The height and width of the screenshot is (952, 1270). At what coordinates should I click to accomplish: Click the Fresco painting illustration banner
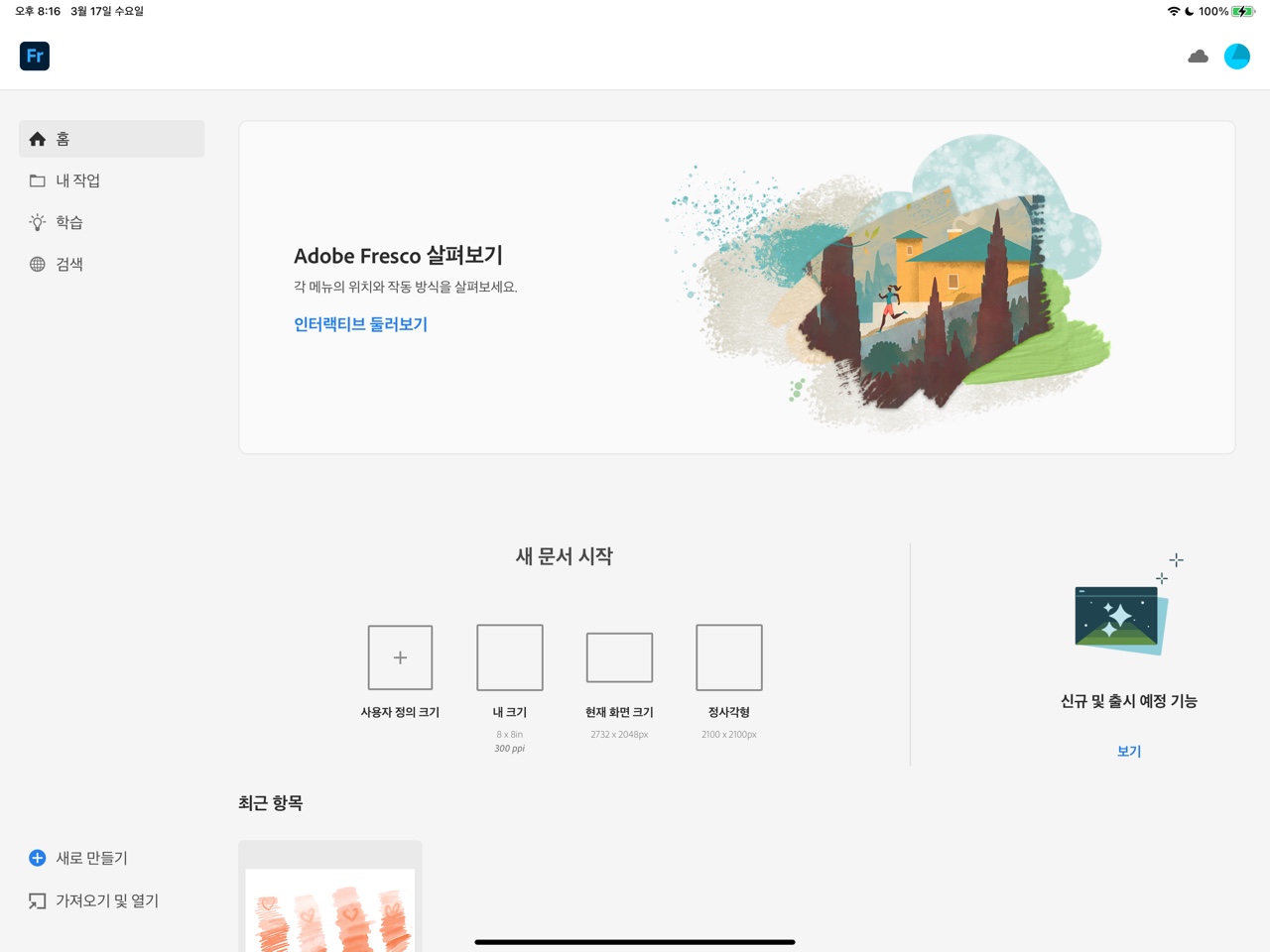click(x=888, y=283)
